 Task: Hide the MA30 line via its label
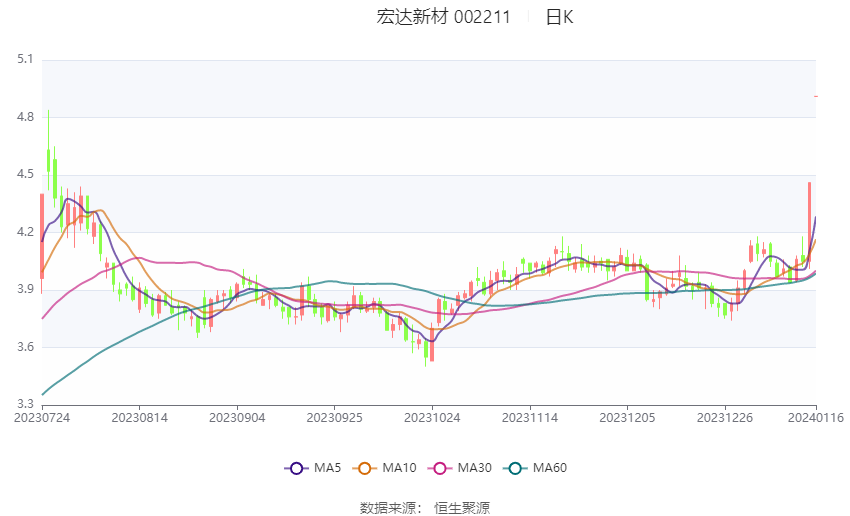(474, 468)
